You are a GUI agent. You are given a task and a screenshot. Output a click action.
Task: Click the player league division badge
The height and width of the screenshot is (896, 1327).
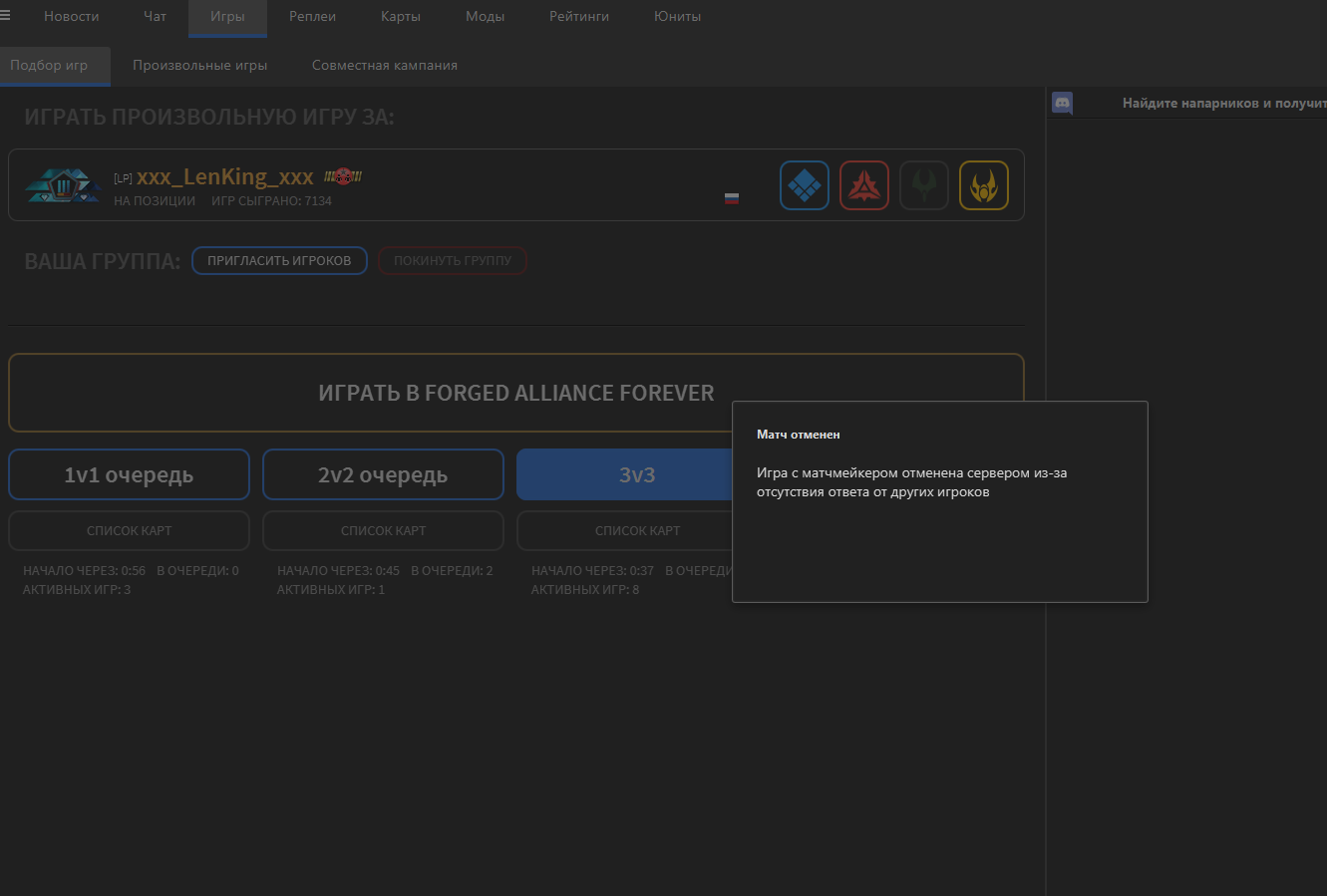(x=63, y=185)
